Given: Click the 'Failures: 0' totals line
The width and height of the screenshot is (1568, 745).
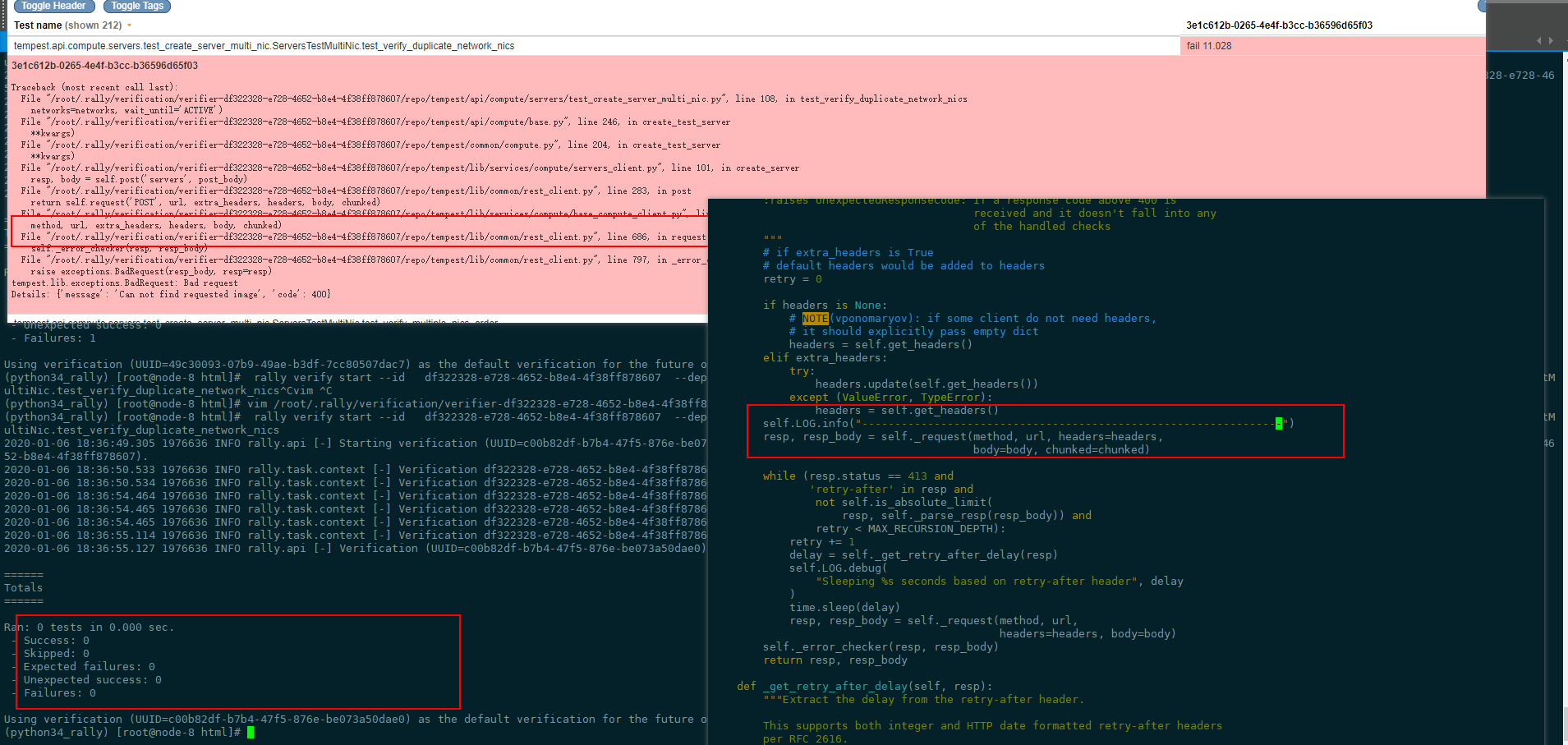Looking at the screenshot, I should pyautogui.click(x=59, y=692).
